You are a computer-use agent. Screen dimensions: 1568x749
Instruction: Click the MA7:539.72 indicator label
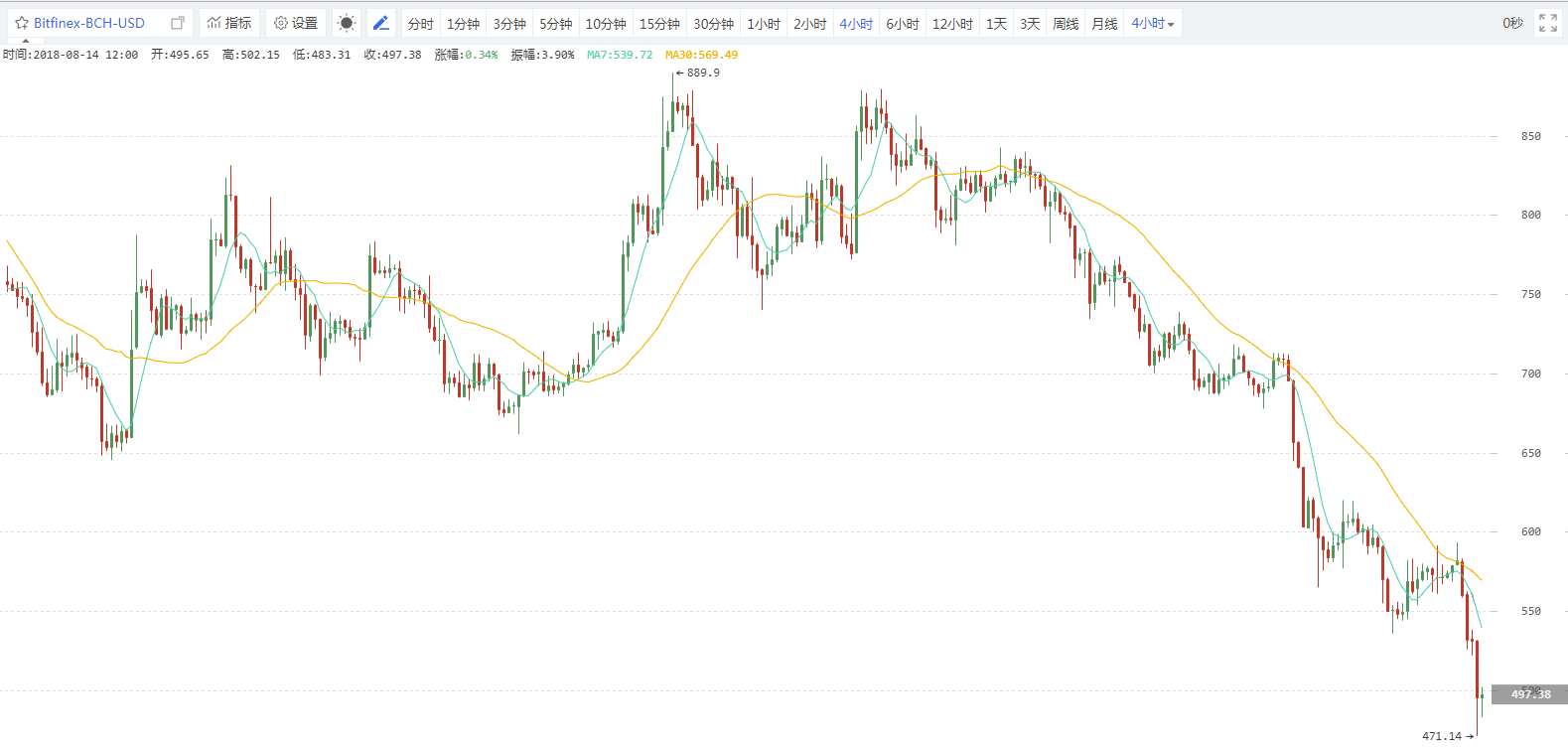(x=620, y=55)
